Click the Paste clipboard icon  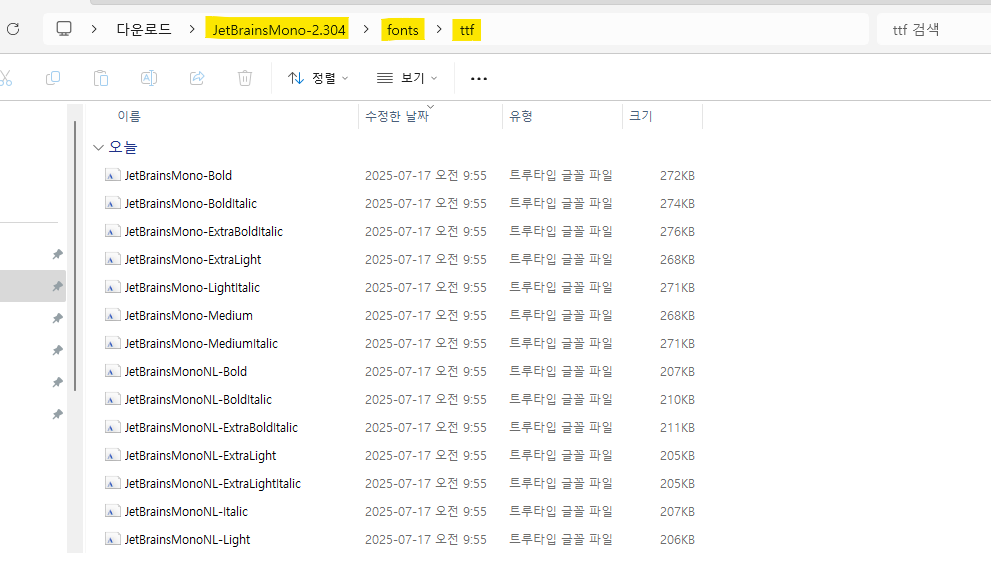click(101, 78)
